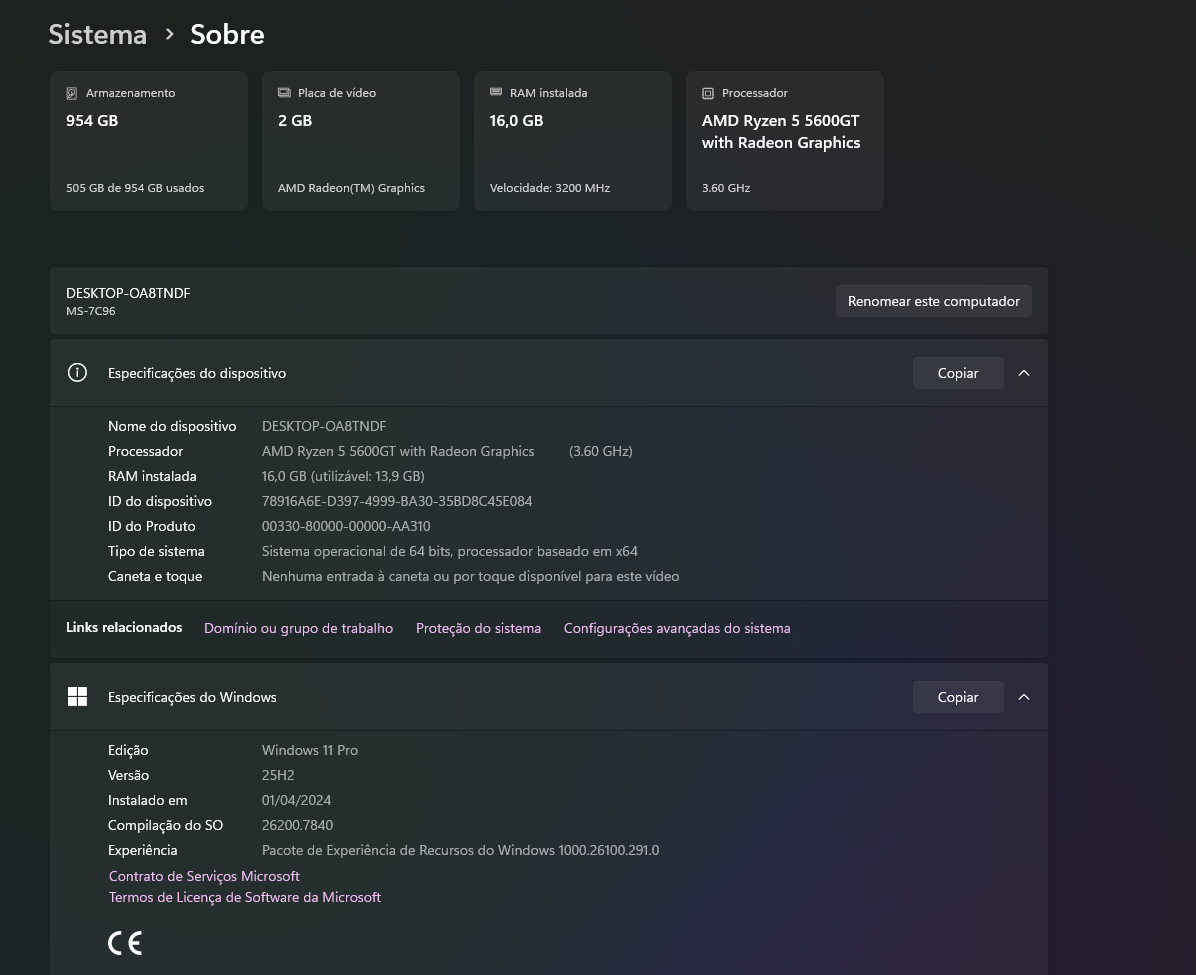
Task: Collapse the Especificações do dispositivo section
Action: click(1024, 373)
